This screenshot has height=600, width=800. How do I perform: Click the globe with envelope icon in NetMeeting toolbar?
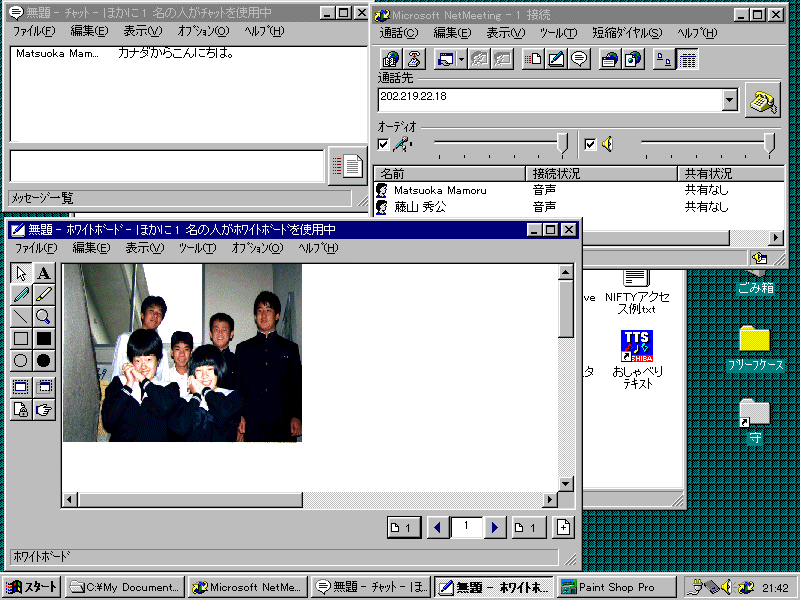point(633,59)
